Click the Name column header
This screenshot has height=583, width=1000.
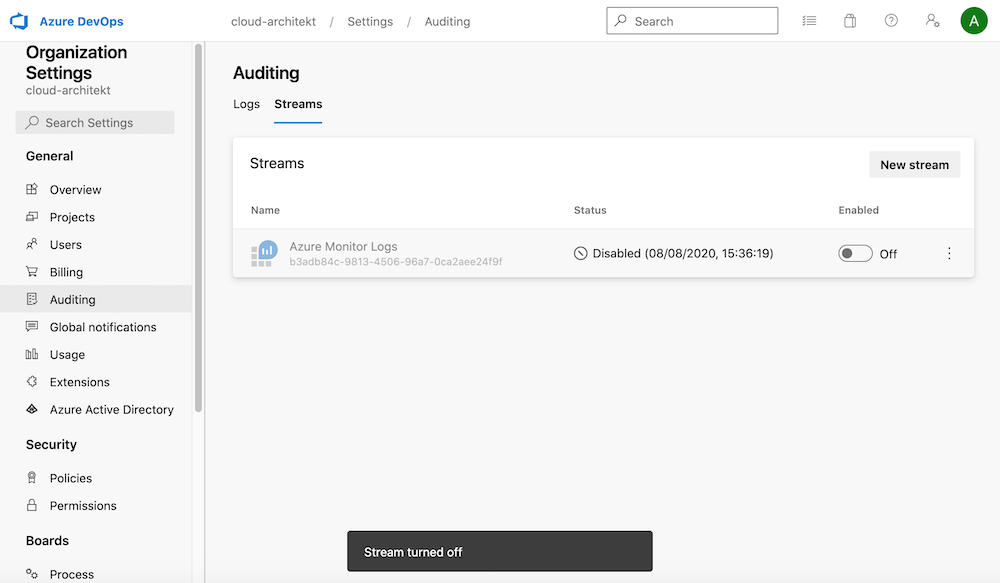(265, 210)
